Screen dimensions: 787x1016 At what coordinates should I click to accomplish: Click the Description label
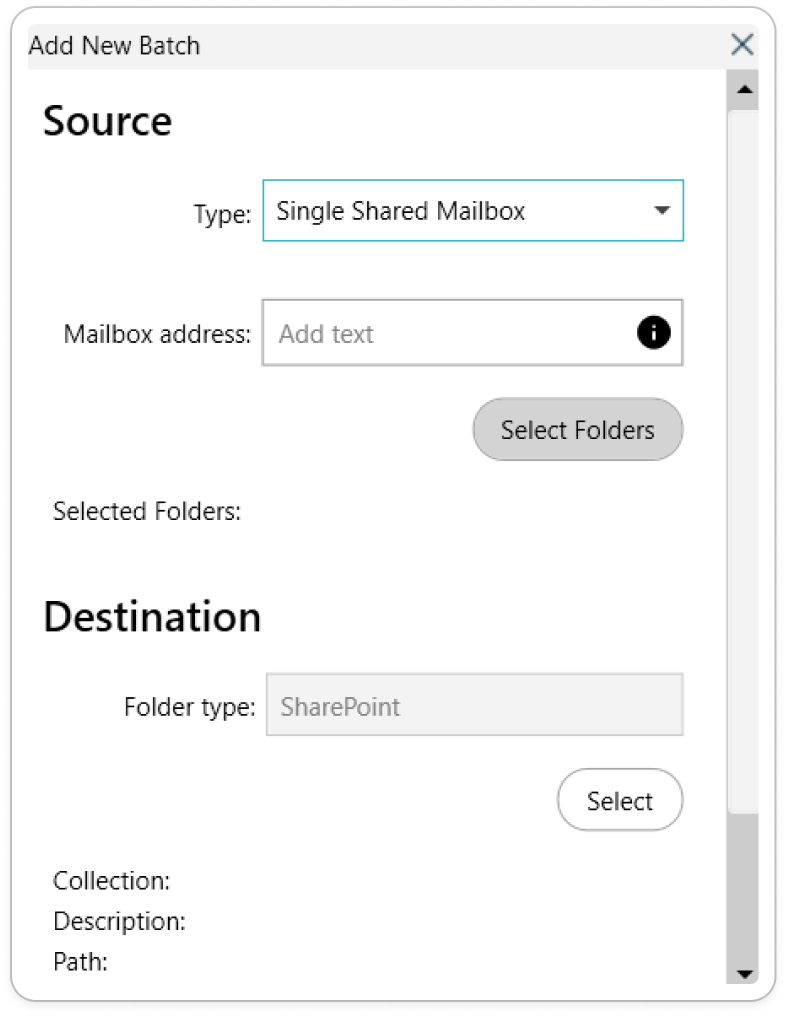click(x=119, y=921)
